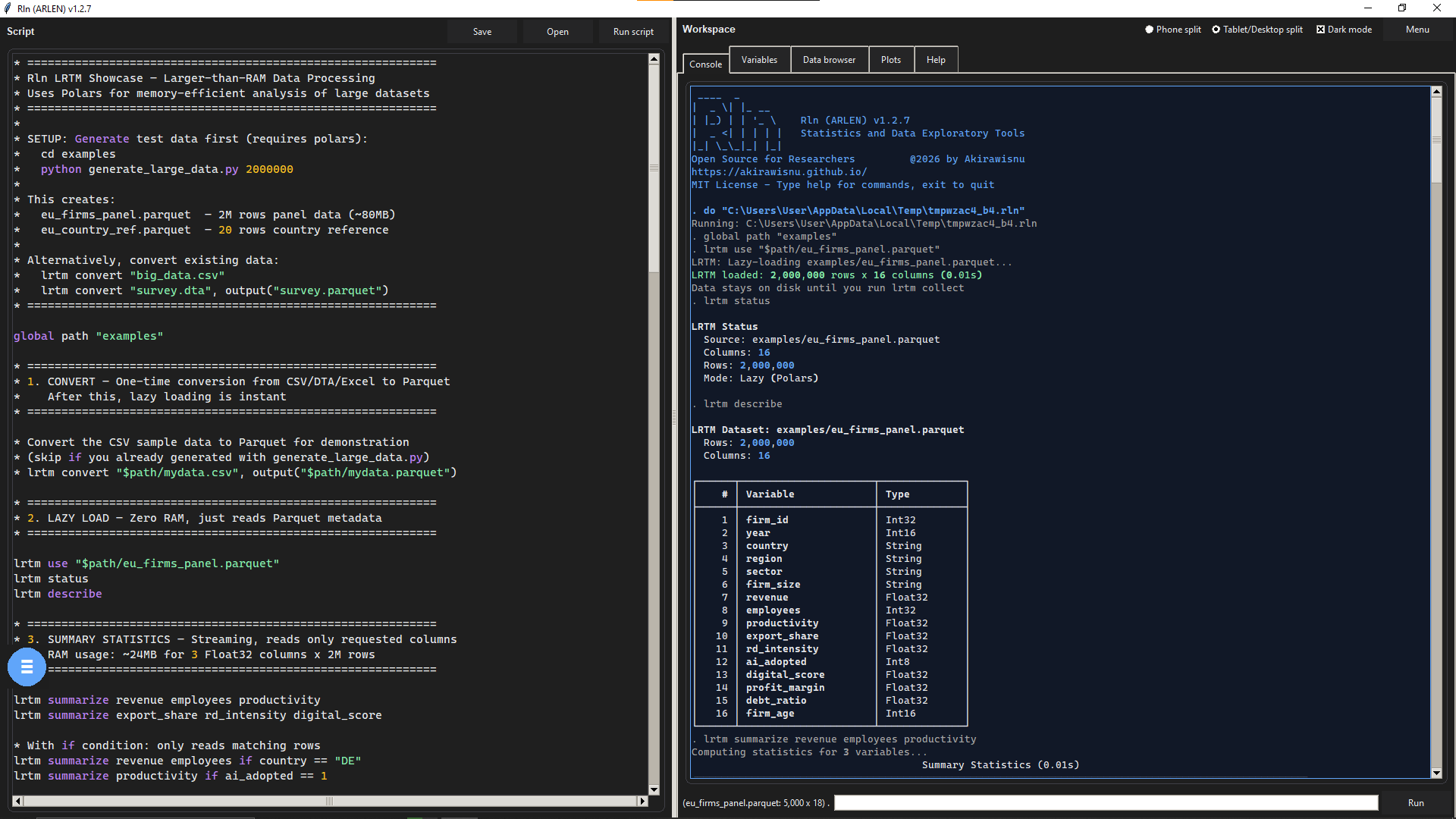The image size is (1456, 819).
Task: Click 'lrtm summarize export_share rd_intensity digital_score' line
Action: pos(198,715)
